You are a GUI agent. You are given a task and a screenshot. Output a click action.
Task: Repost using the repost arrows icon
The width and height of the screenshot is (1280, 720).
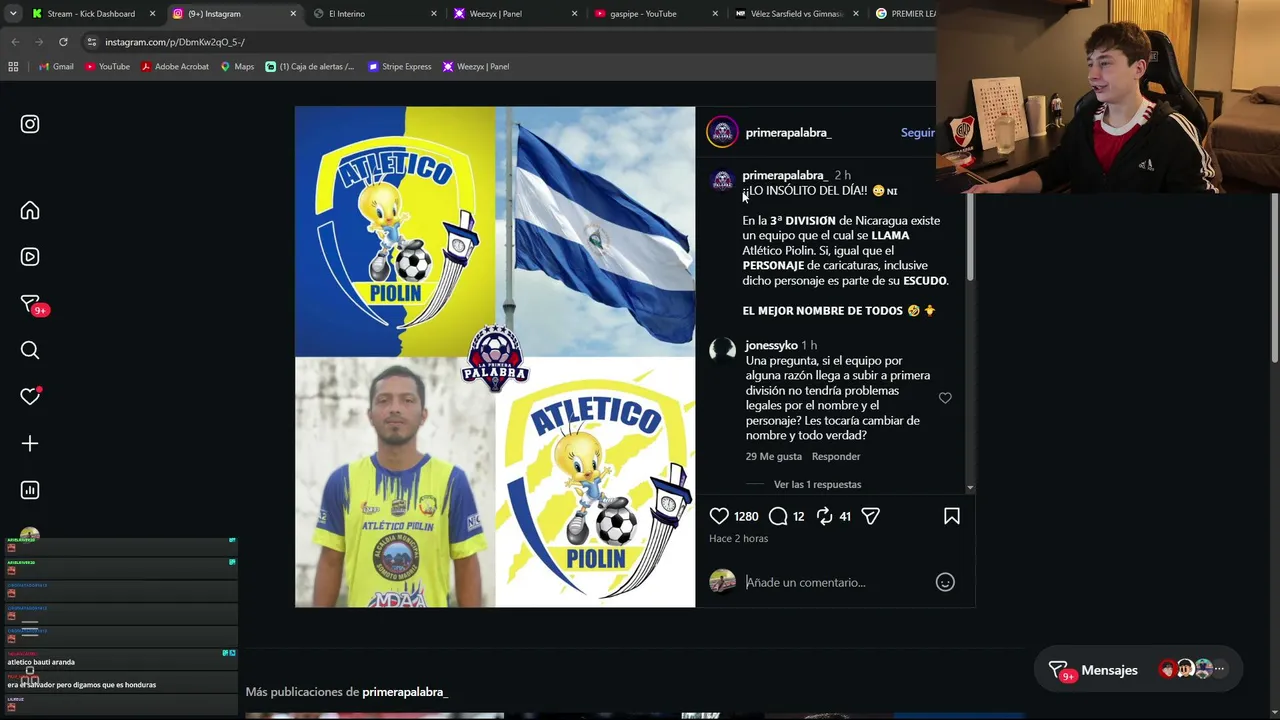(x=824, y=516)
